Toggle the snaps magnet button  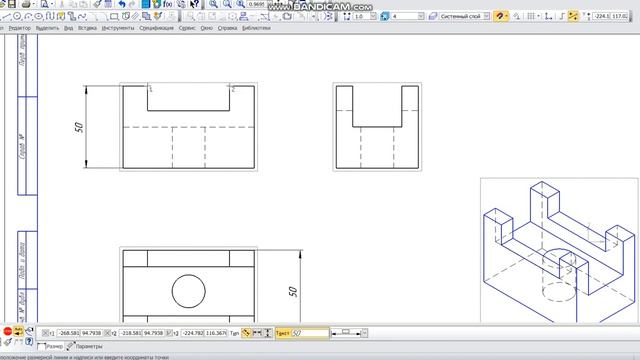click(500, 16)
